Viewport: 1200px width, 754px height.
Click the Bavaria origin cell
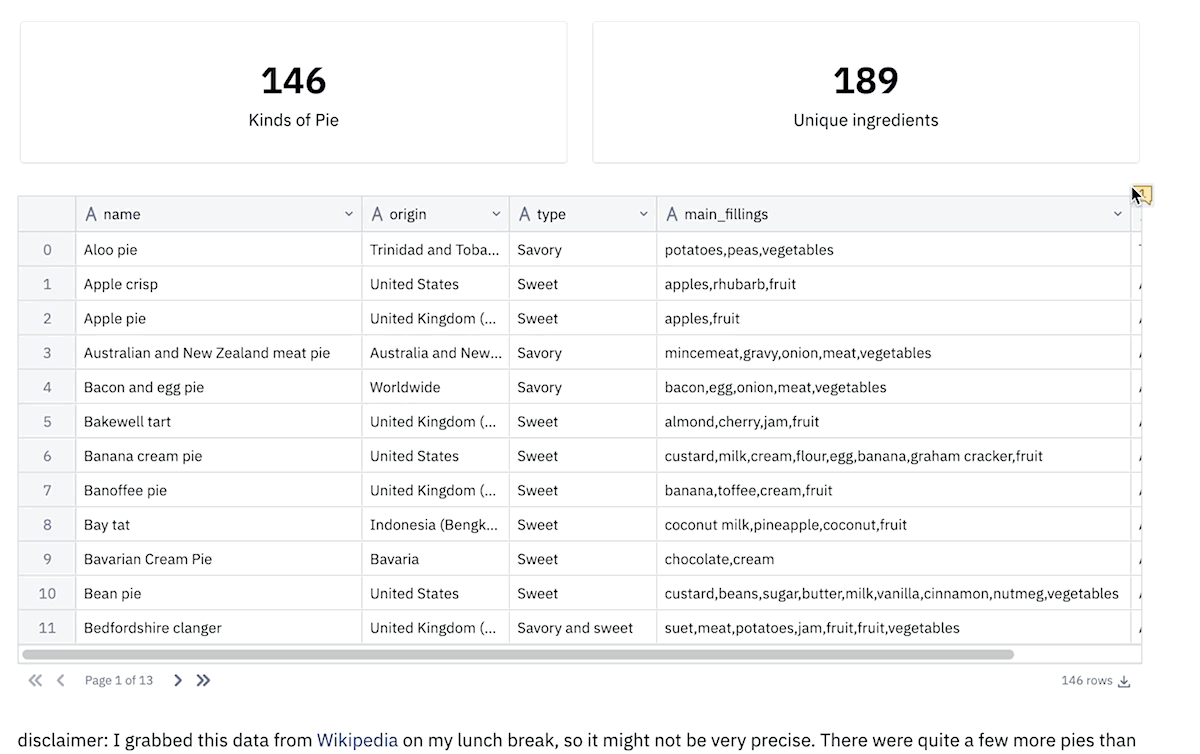click(436, 559)
